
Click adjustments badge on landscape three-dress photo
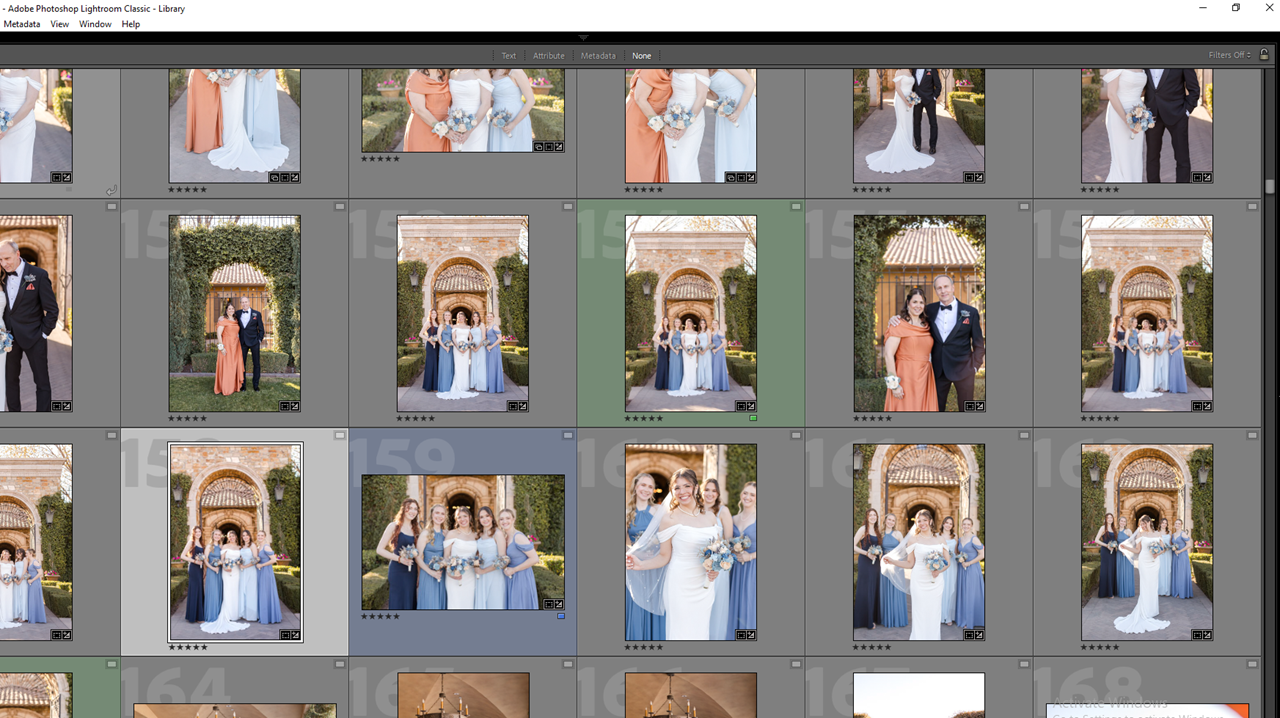point(558,147)
